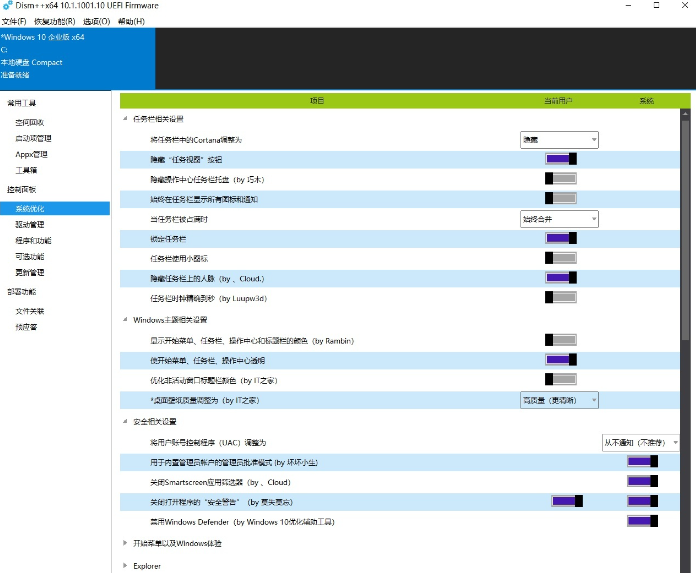Viewport: 696px width, 573px height.
Task: Open the 始终合并 taskbar dropdown
Action: tap(559, 218)
